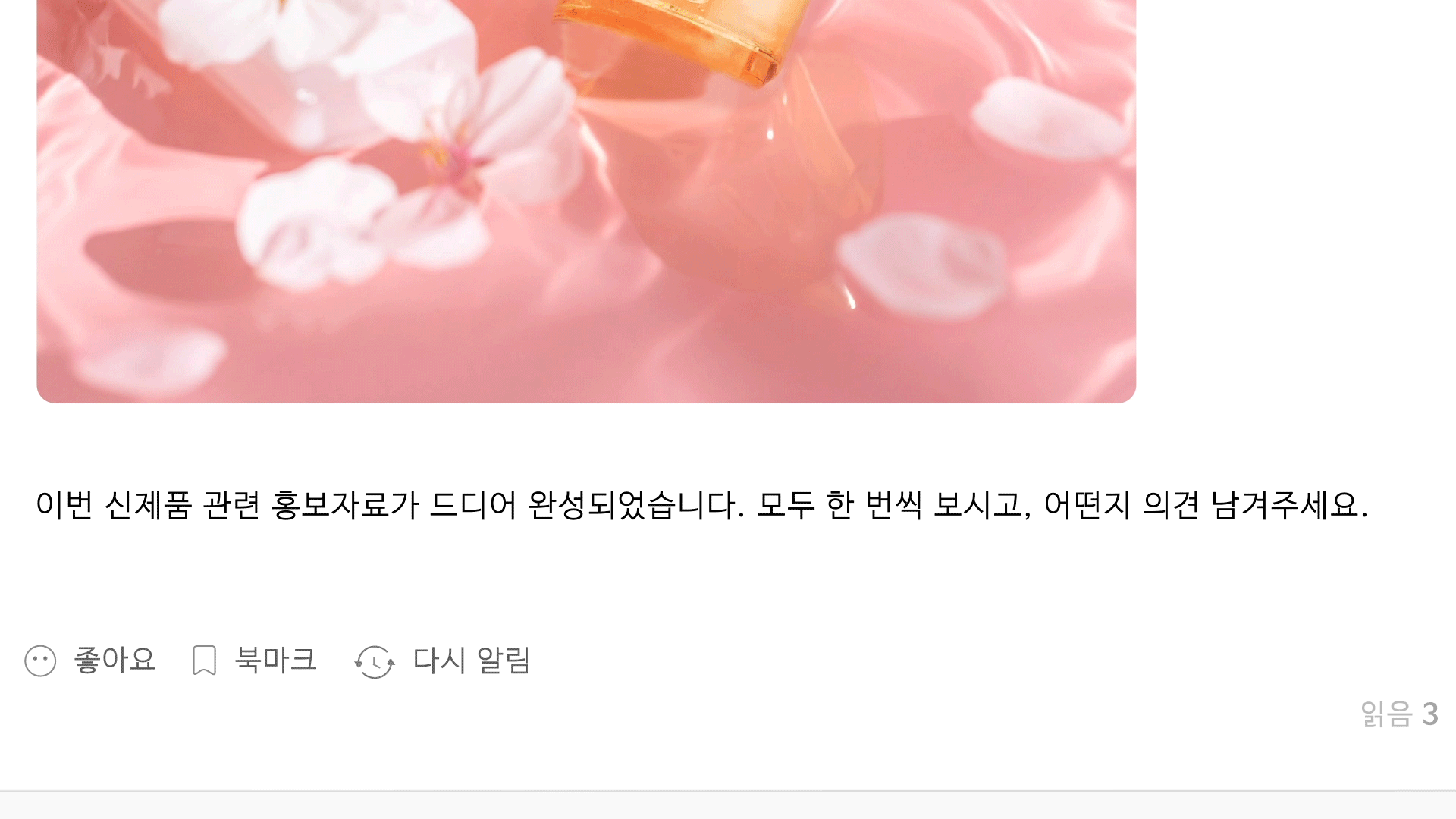
Task: Click the bookmark ribbon icon
Action: click(204, 661)
